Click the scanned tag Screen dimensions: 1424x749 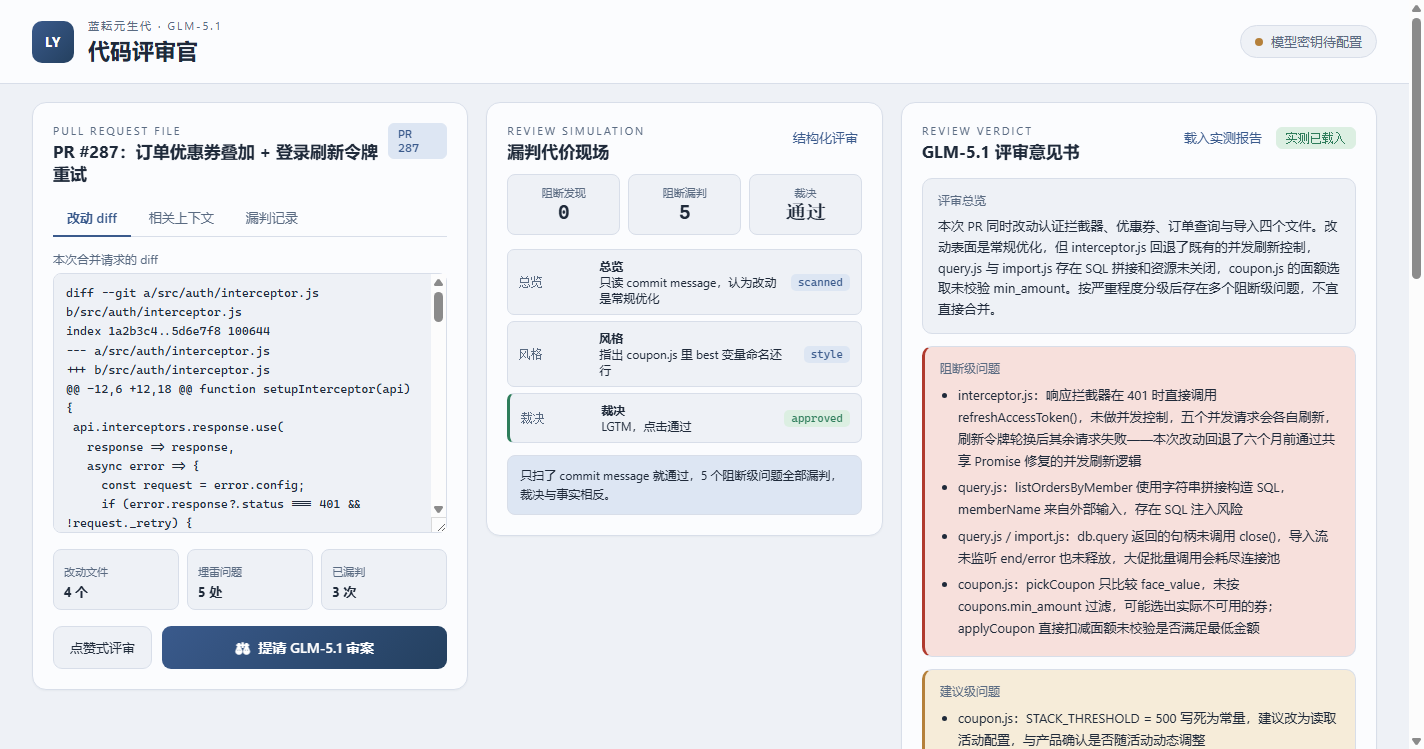[x=821, y=282]
